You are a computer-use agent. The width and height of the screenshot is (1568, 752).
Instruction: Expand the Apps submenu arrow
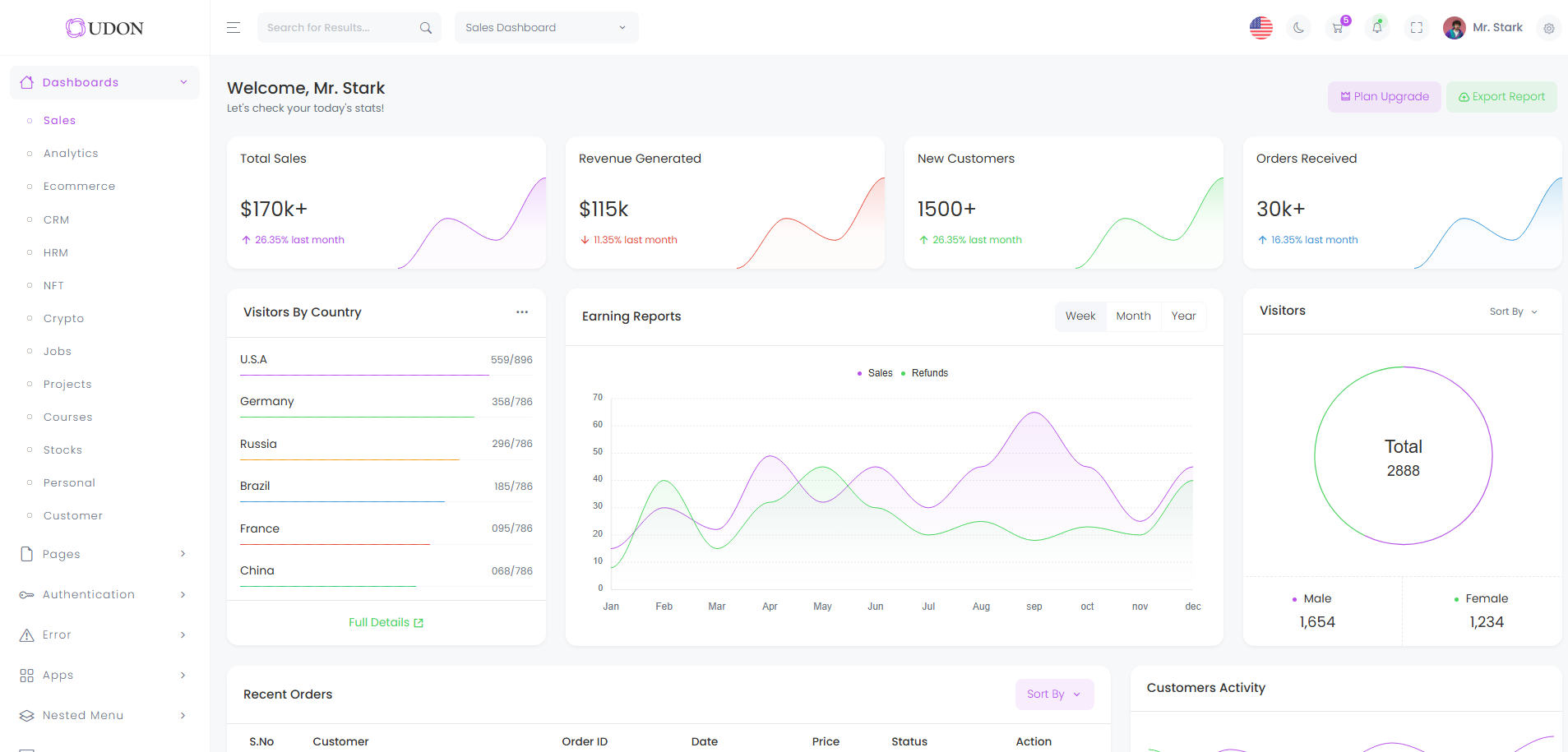183,675
